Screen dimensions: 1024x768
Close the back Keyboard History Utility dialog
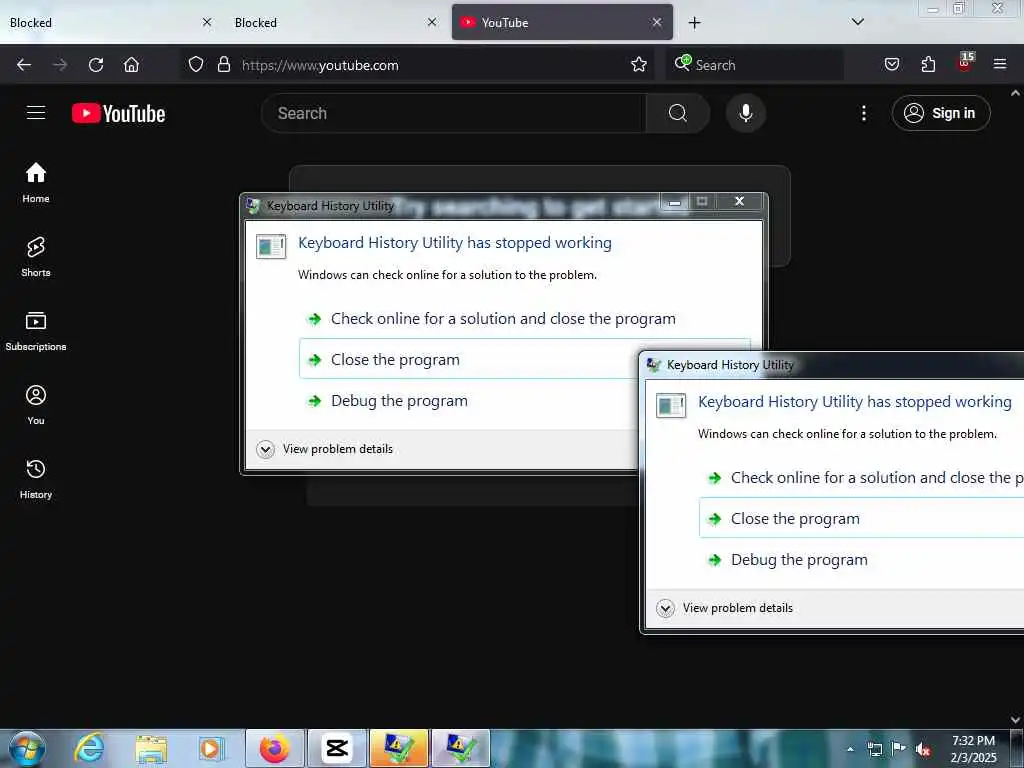[x=739, y=201]
